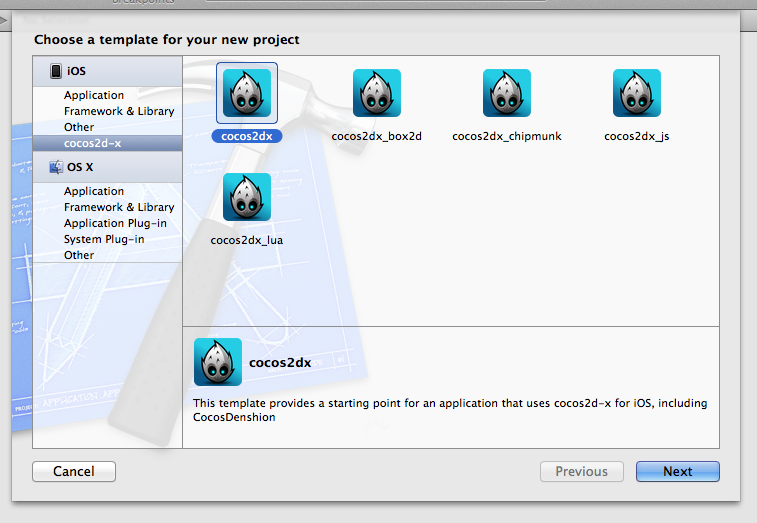Open iOS Application category
This screenshot has width=757, height=523.
(x=94, y=95)
